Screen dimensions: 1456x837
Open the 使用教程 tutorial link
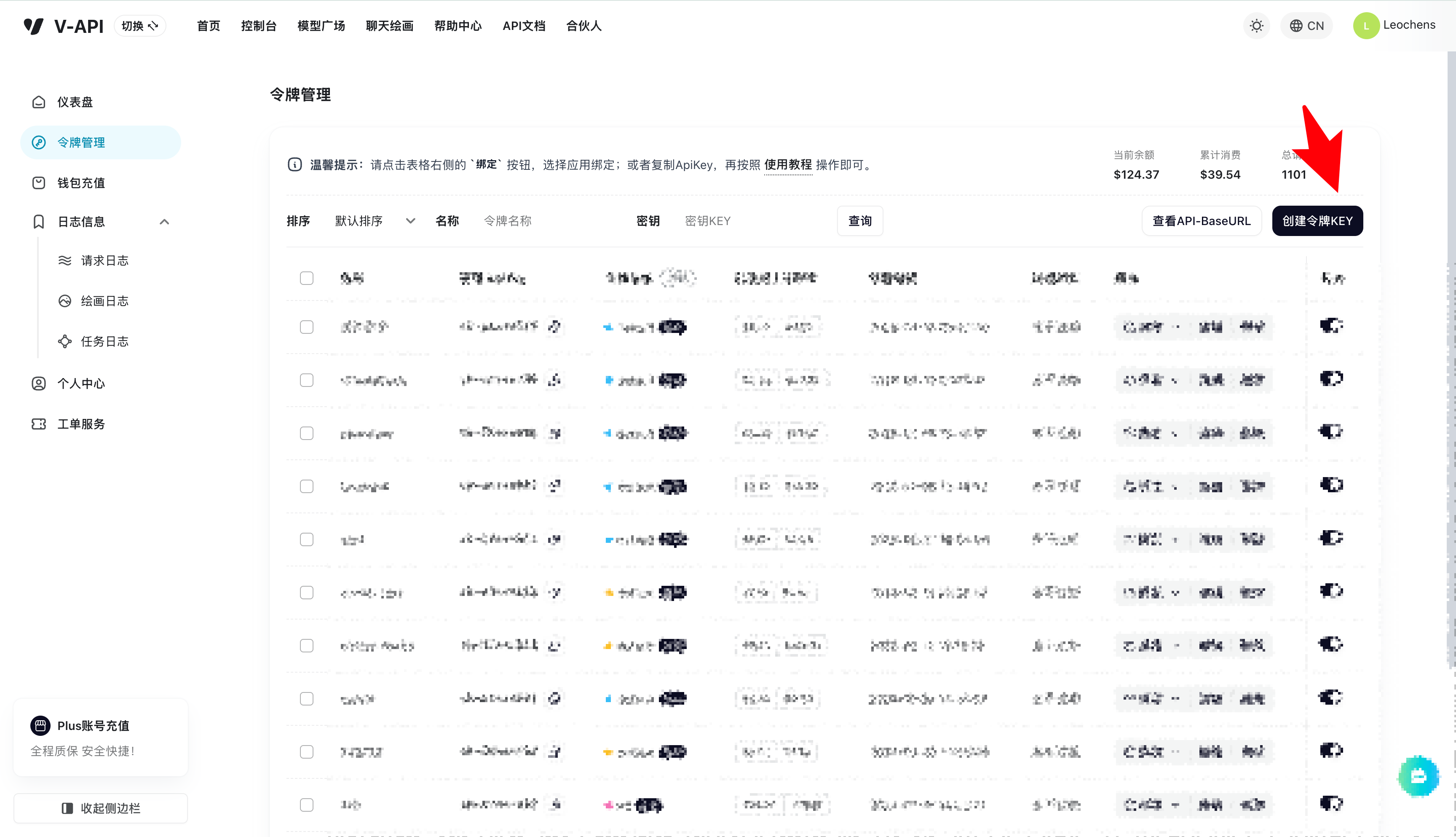click(x=788, y=165)
